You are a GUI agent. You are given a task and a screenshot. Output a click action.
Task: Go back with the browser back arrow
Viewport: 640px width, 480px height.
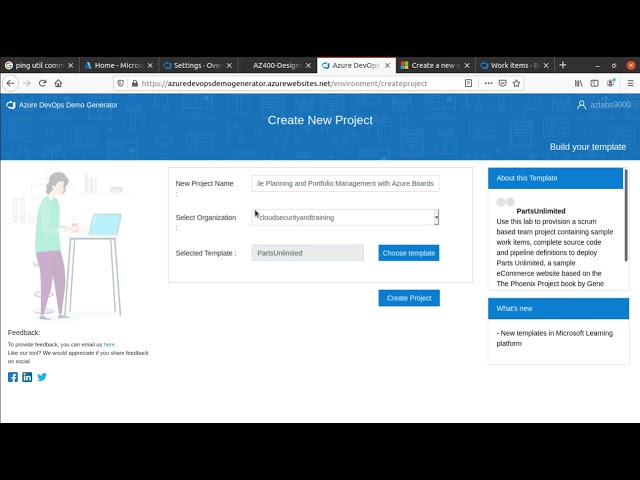pos(11,83)
